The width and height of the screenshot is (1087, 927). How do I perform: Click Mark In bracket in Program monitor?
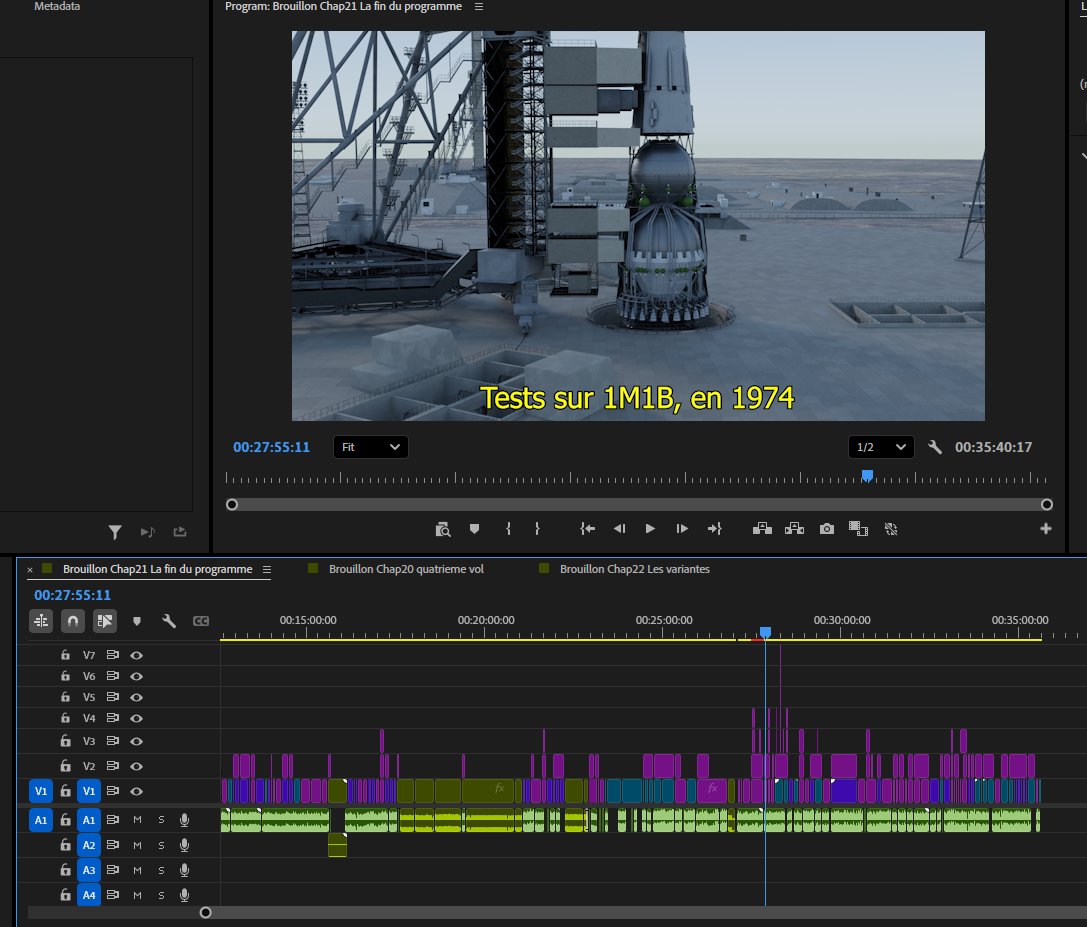coord(508,528)
